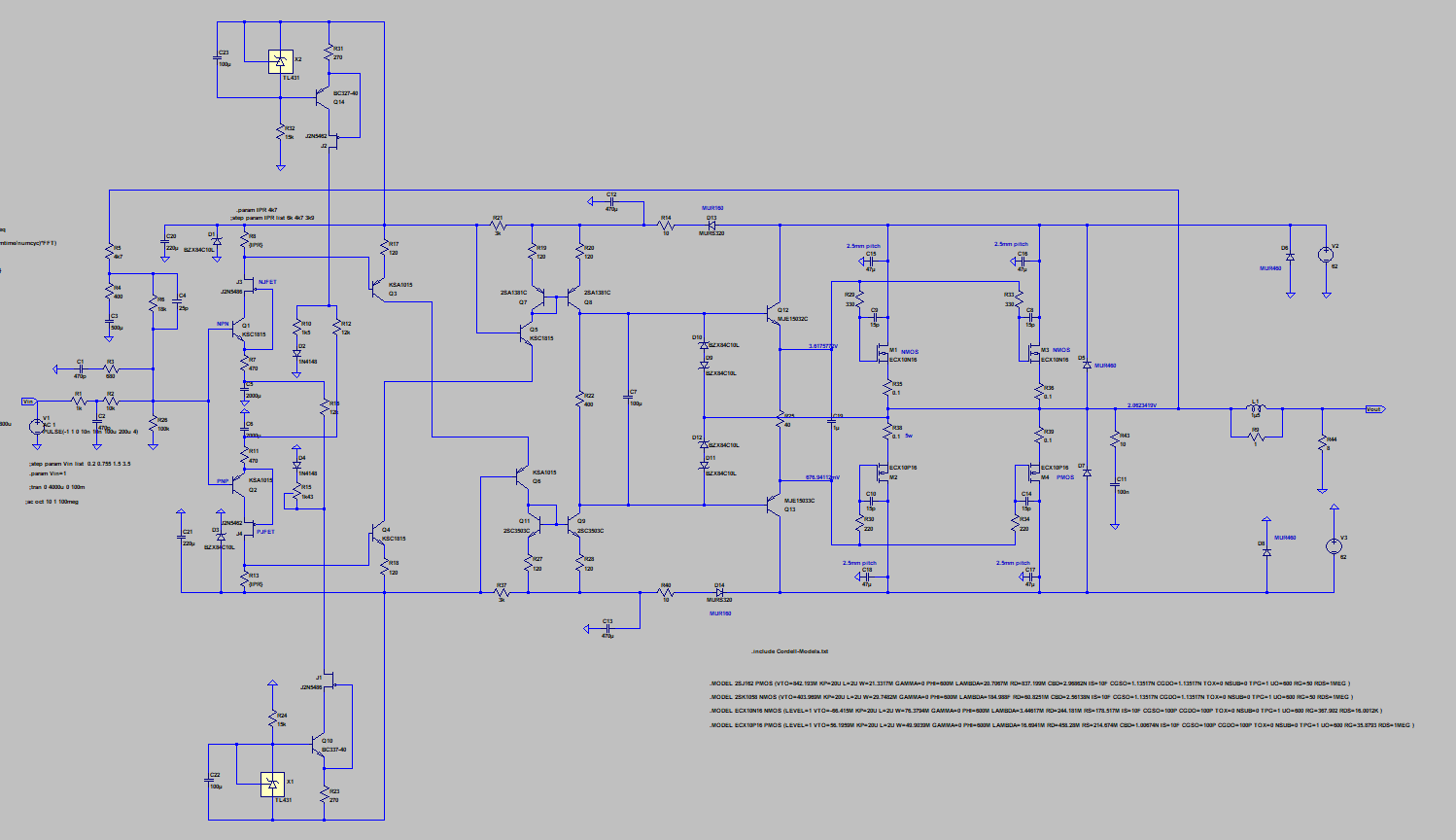Viewport: 1456px width, 840px height.
Task: Click the Vout output port label
Action: [x=1374, y=409]
